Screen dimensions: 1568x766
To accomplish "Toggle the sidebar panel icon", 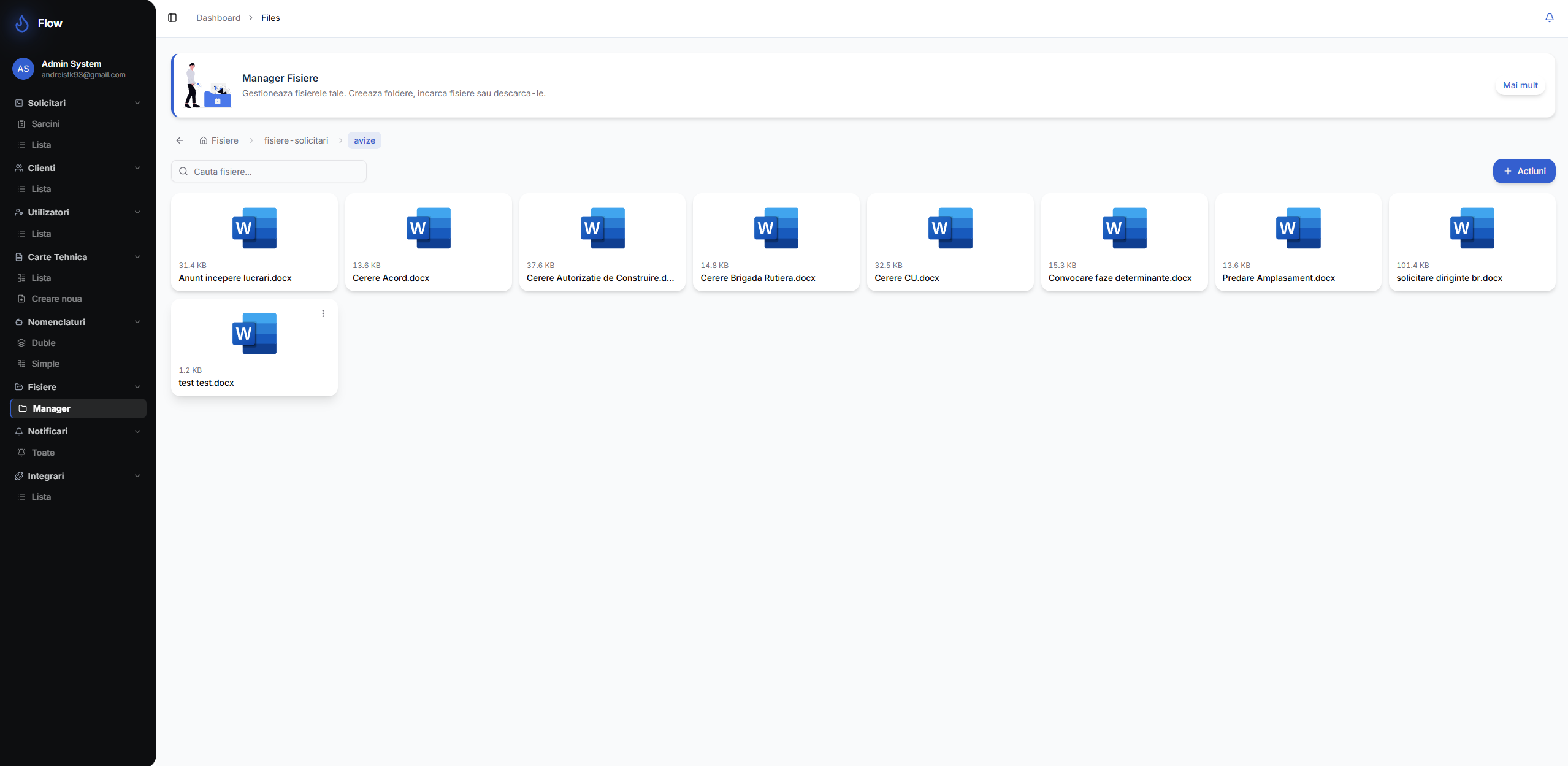I will 172,18.
